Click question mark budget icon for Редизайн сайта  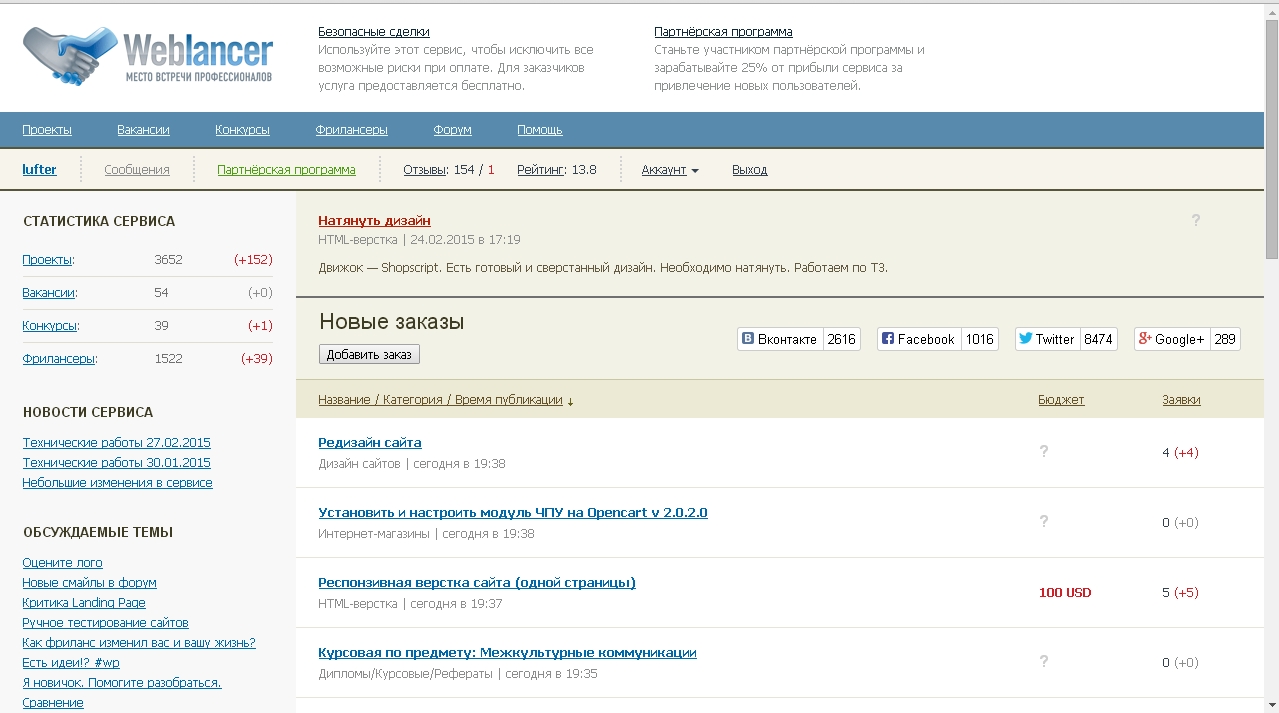1044,452
